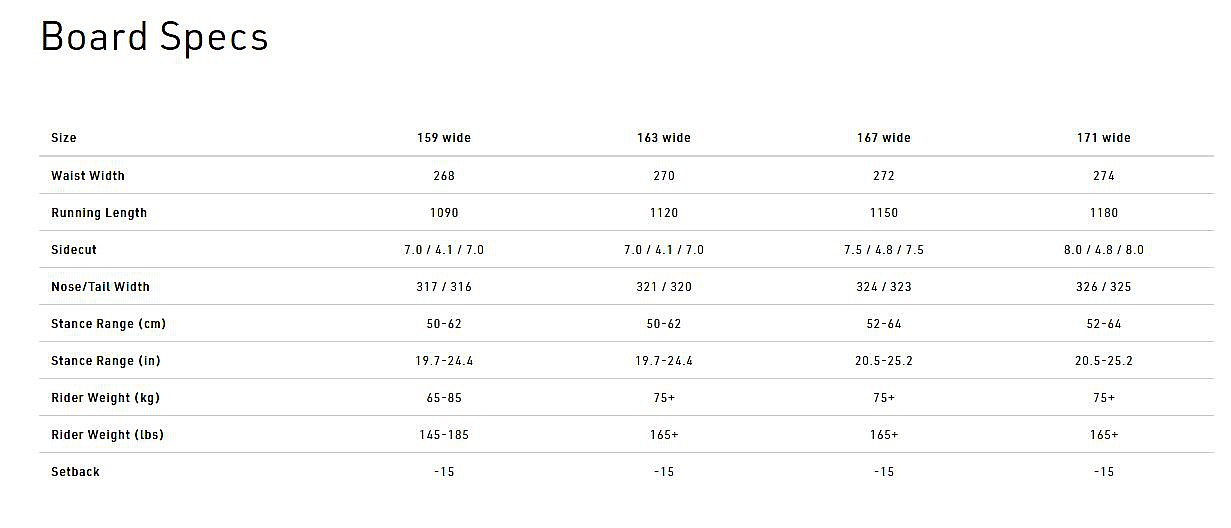Click the sidecut value 7.5 / 4.8 / 7.5
Screen dimensions: 1231x528
(884, 250)
